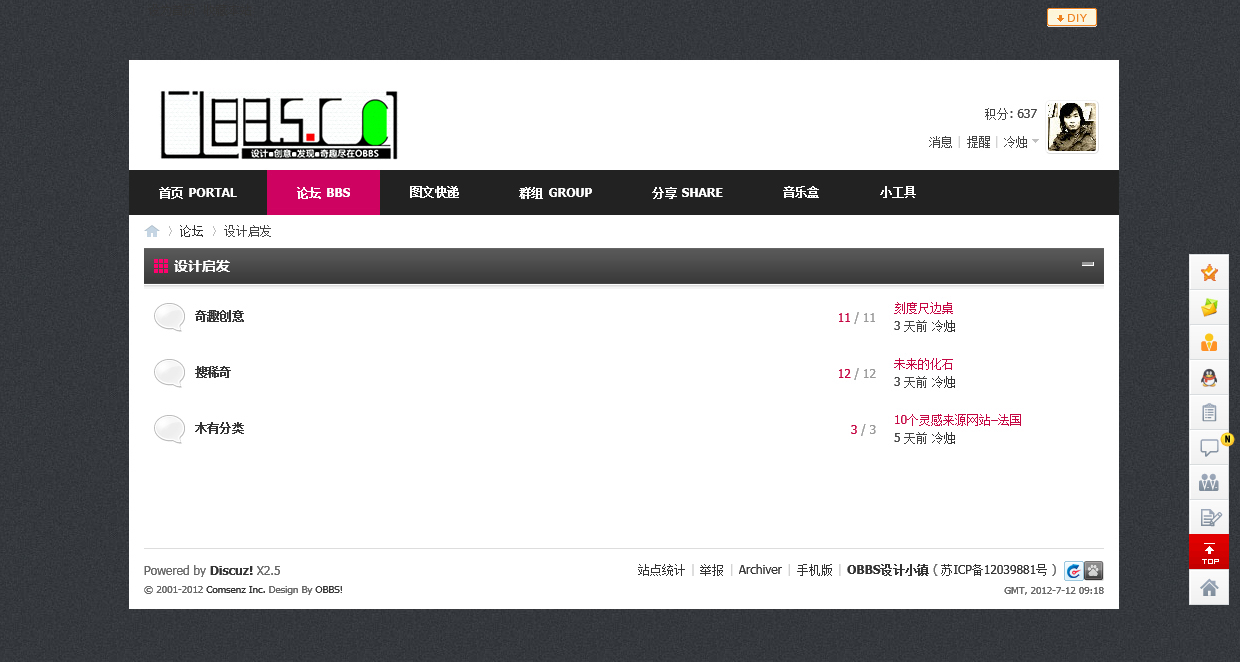Image resolution: width=1240 pixels, height=662 pixels.
Task: Click the 12 / 12 post count
Action: click(857, 374)
